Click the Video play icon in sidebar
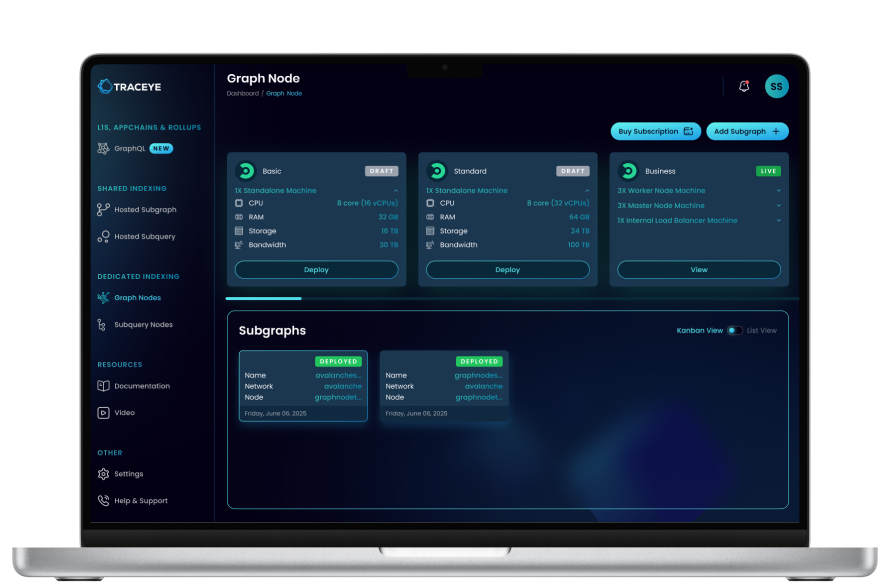This screenshot has width=890, height=587. coord(103,412)
